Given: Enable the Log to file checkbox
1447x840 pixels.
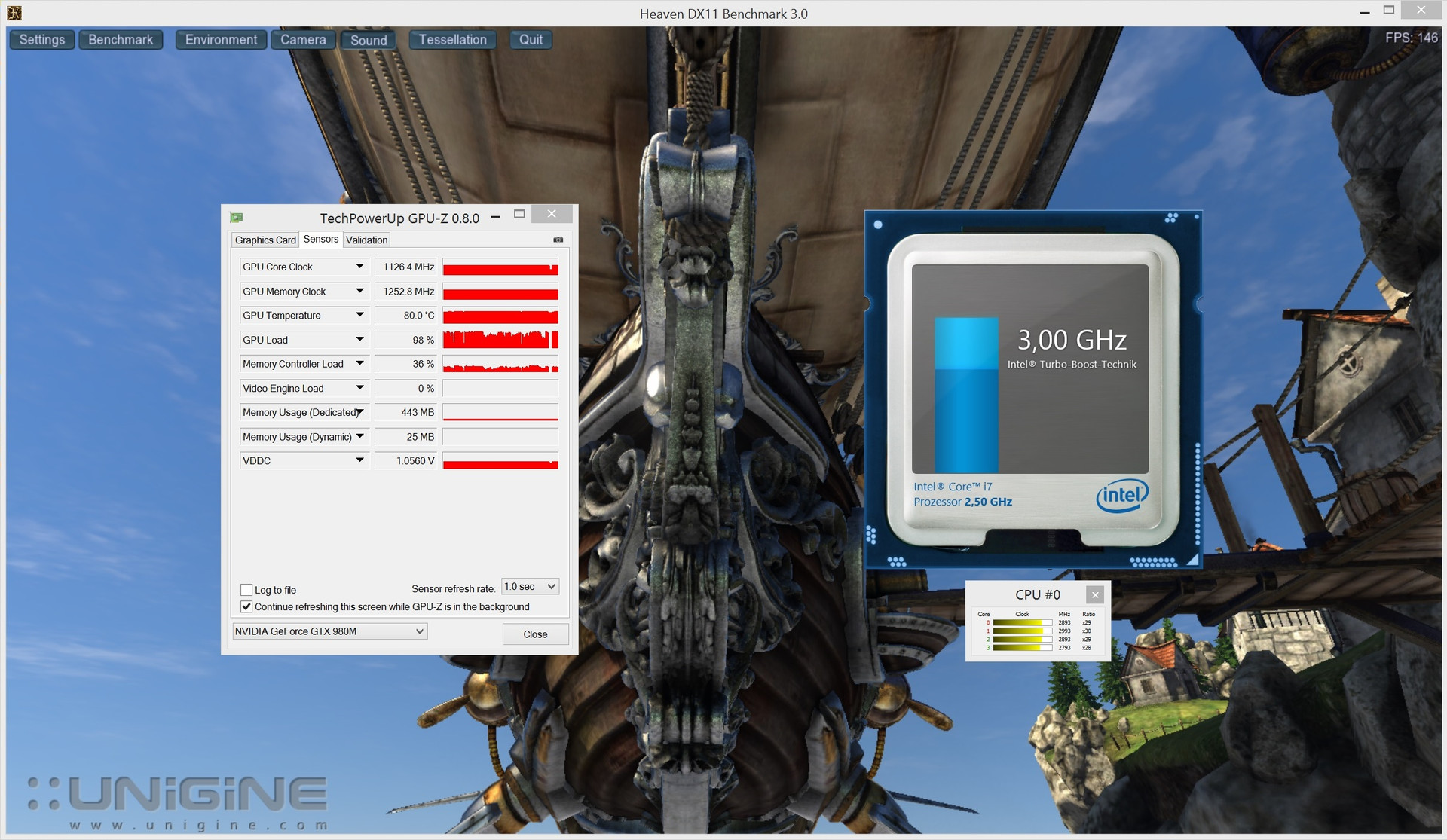Looking at the screenshot, I should [x=246, y=590].
